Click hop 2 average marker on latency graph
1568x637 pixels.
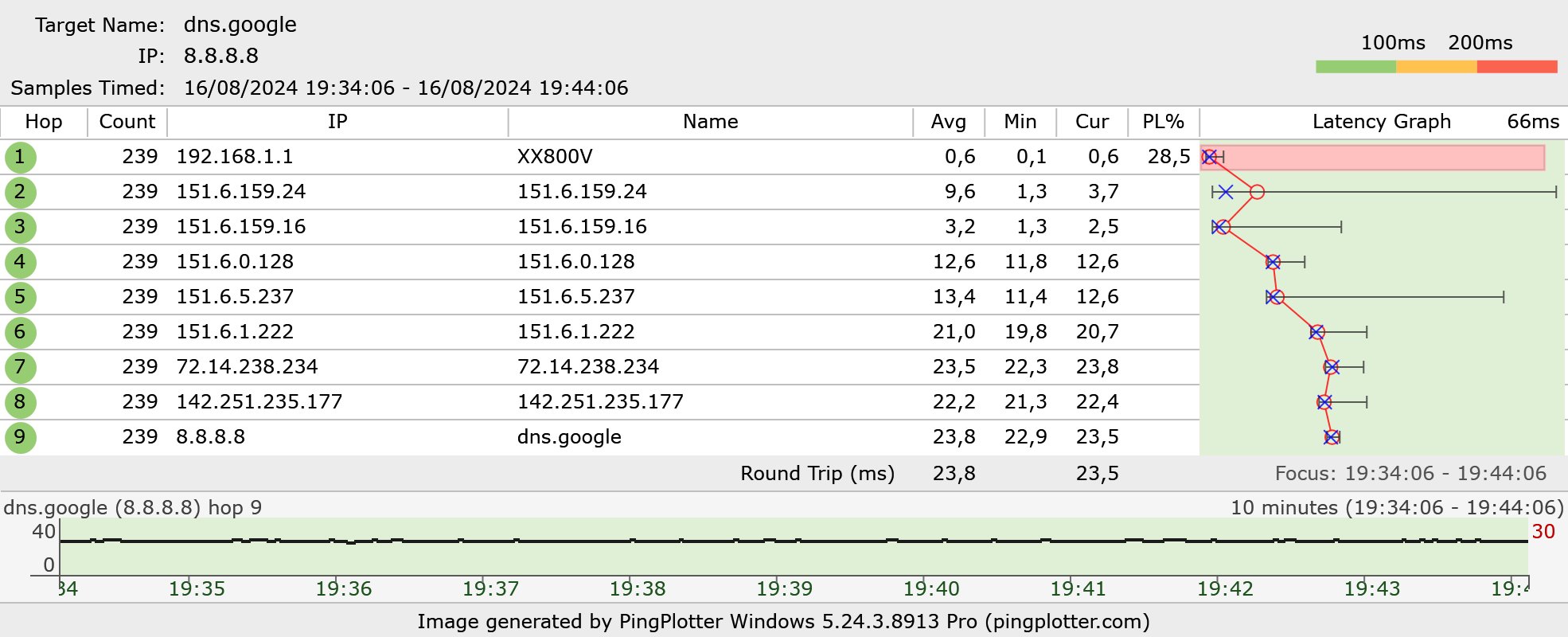1257,192
